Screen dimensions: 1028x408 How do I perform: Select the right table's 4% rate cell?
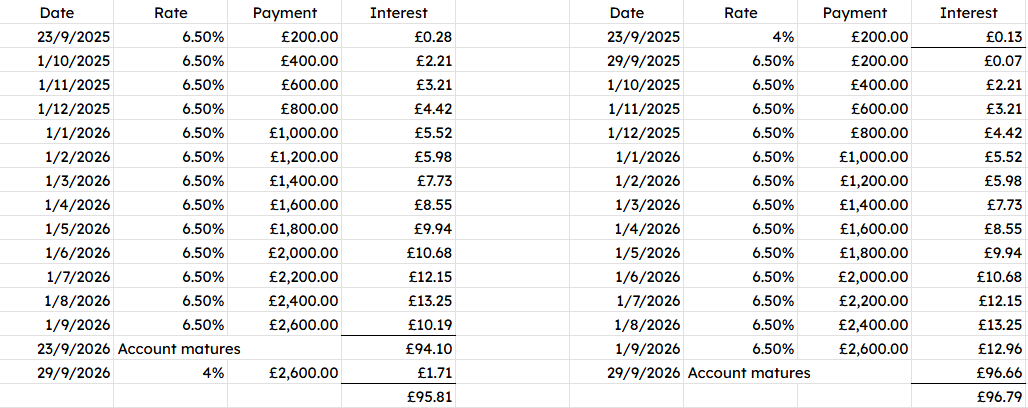point(741,37)
